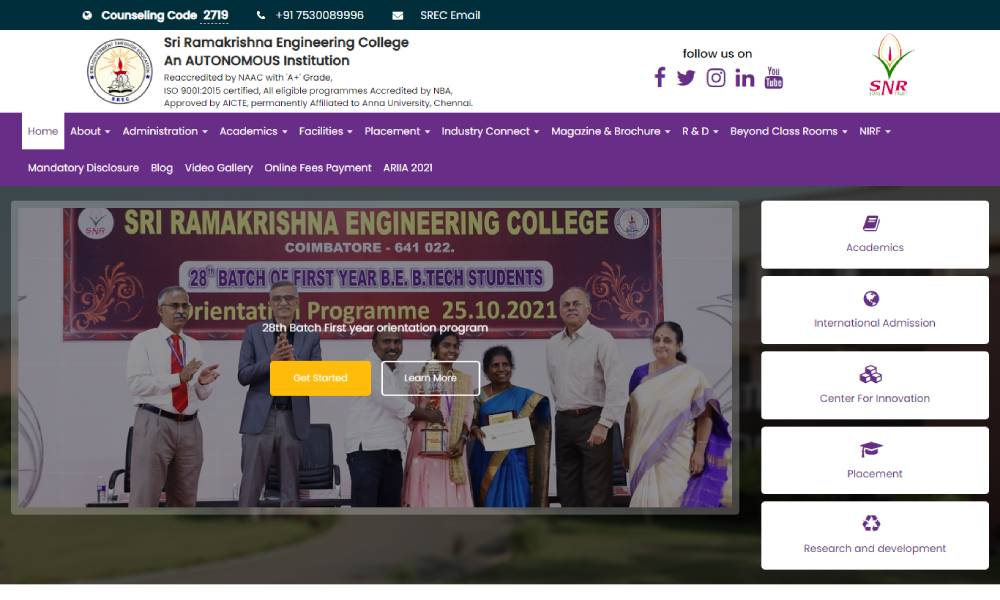Open the SREC Email link
The width and height of the screenshot is (1000, 600).
coord(450,15)
